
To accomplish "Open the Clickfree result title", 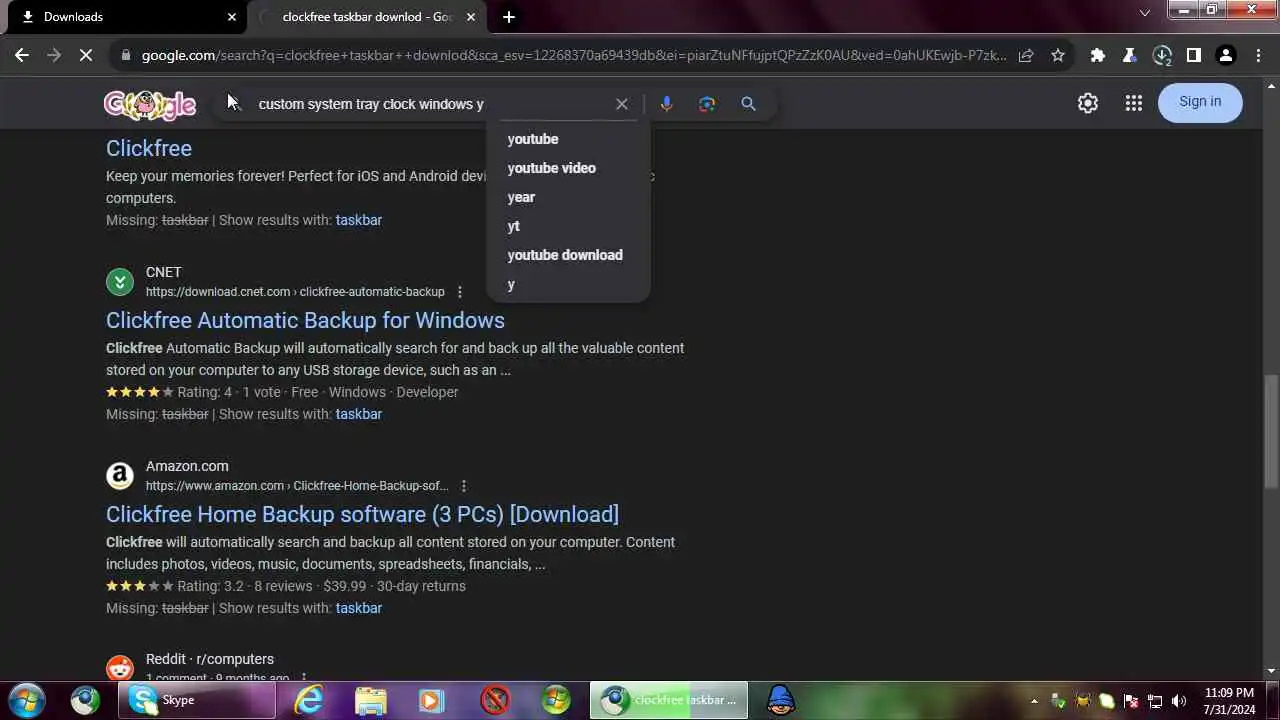I will (149, 148).
